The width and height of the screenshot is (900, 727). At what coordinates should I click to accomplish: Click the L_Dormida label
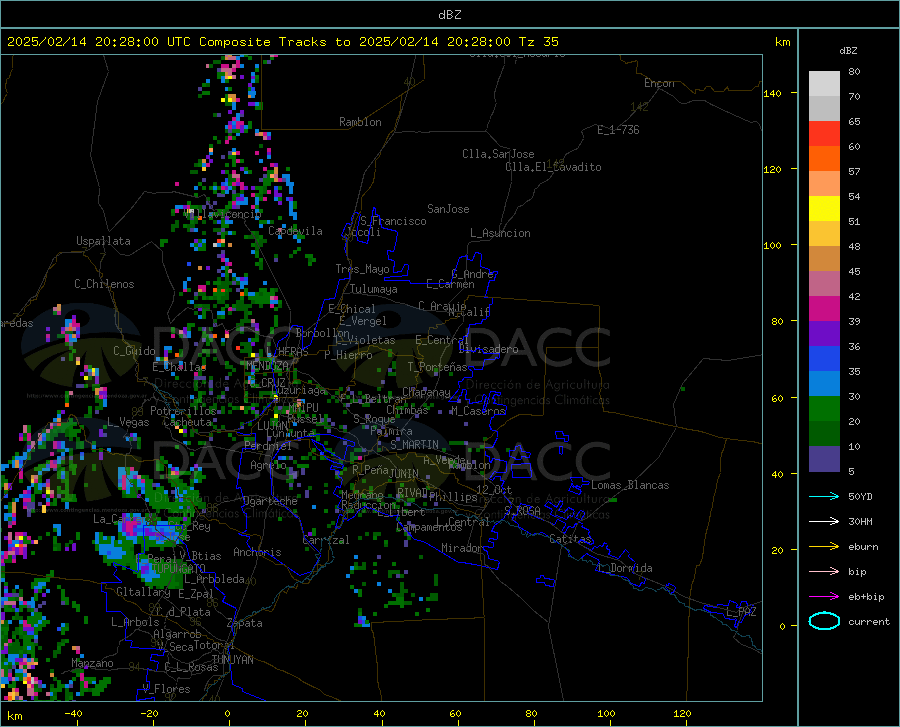point(624,568)
